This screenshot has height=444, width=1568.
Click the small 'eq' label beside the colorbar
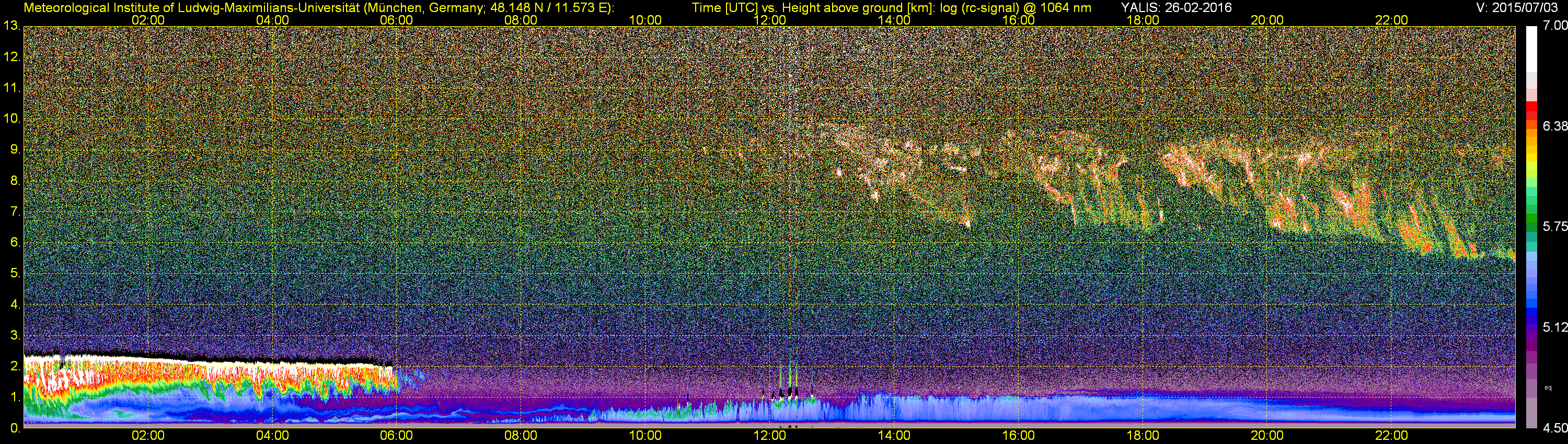coord(1548,388)
